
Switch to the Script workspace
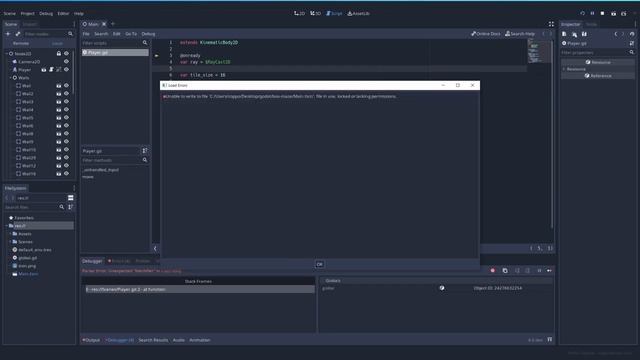(x=334, y=13)
